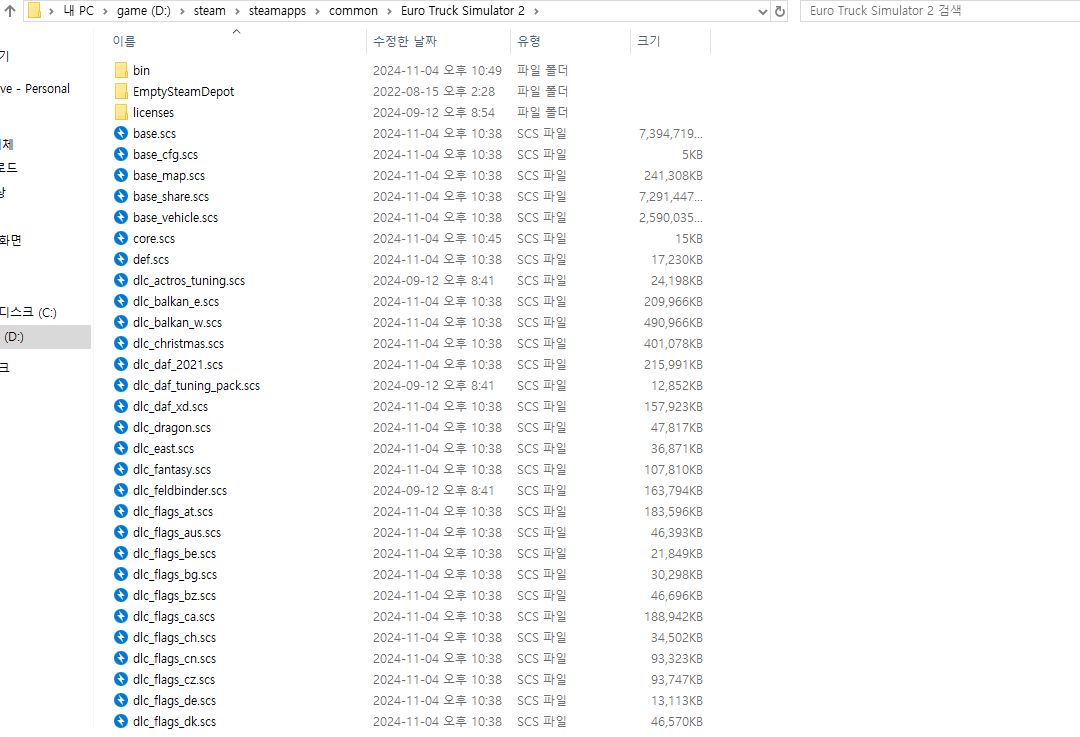Click the base_vehicle.scs file icon
This screenshot has width=1080, height=737.
coord(121,217)
